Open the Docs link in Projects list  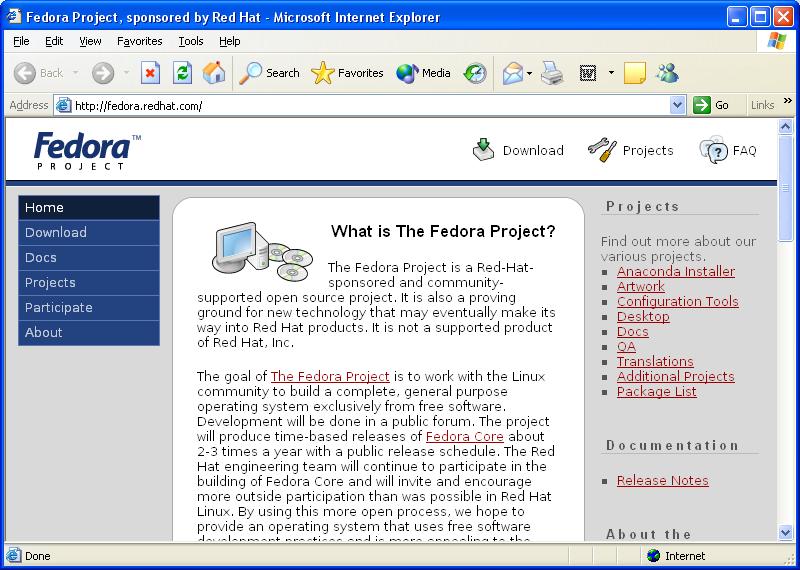pos(633,332)
